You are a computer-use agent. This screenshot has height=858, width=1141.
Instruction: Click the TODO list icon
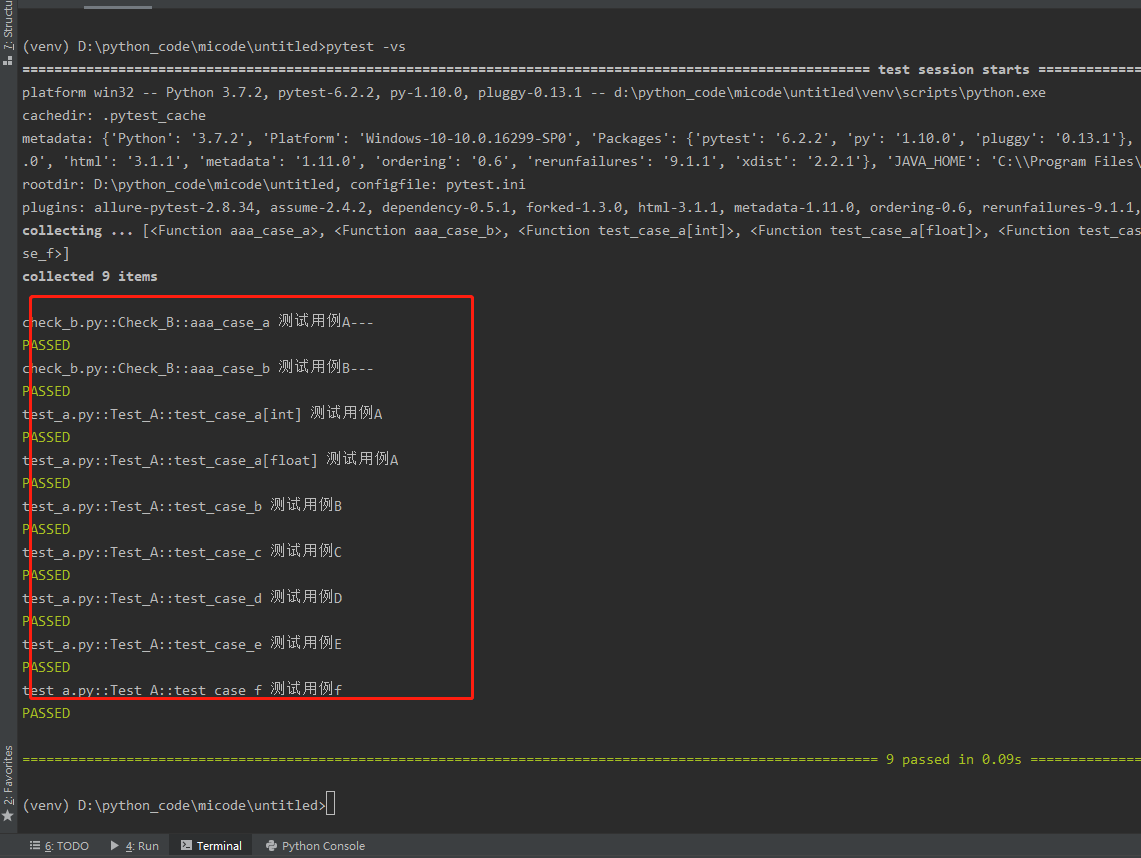click(35, 846)
